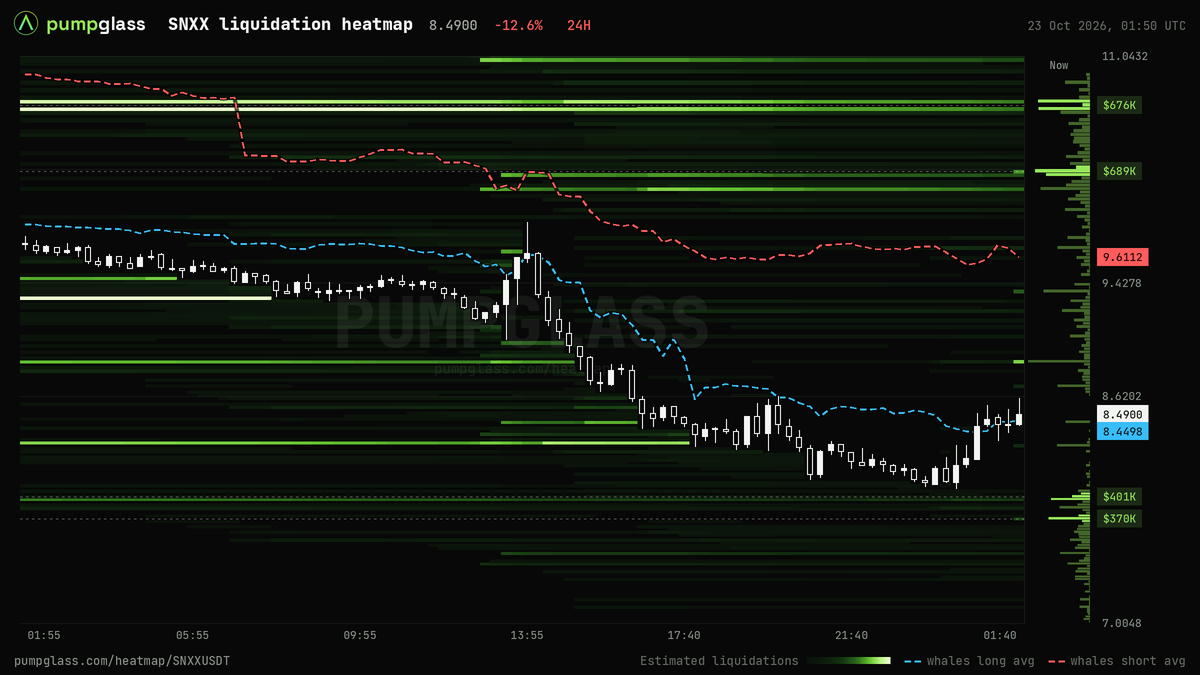The height and width of the screenshot is (675, 1200).
Task: Click the $370K liquidation label
Action: 1119,518
